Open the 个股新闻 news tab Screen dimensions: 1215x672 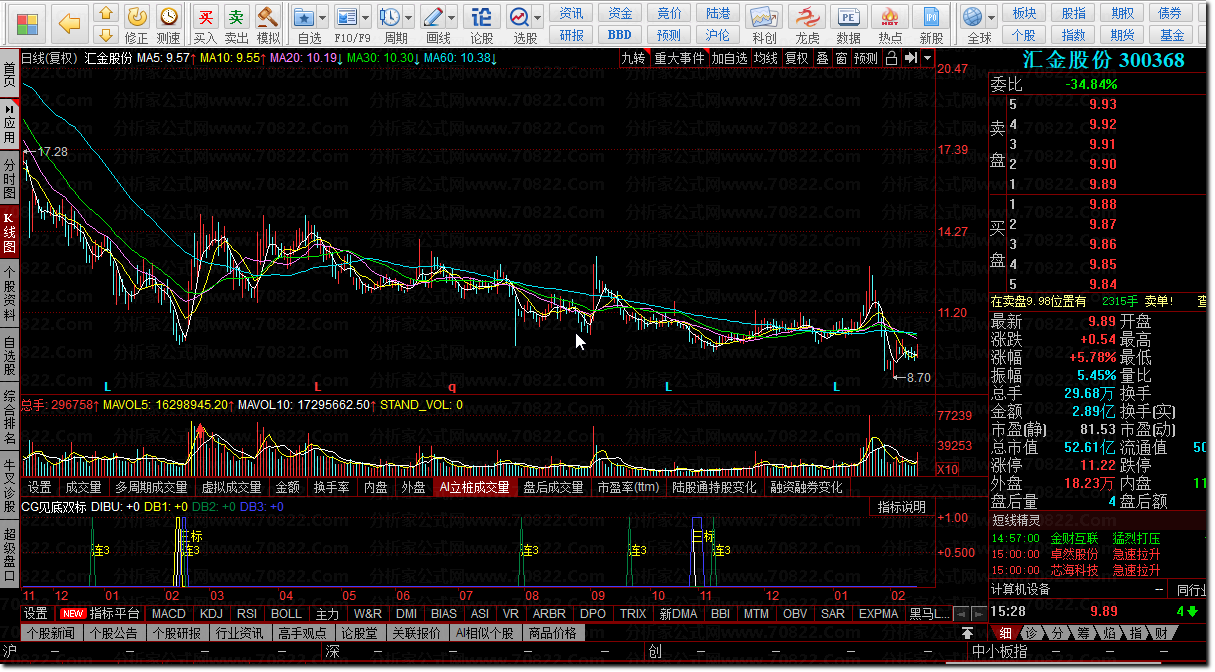click(x=51, y=633)
